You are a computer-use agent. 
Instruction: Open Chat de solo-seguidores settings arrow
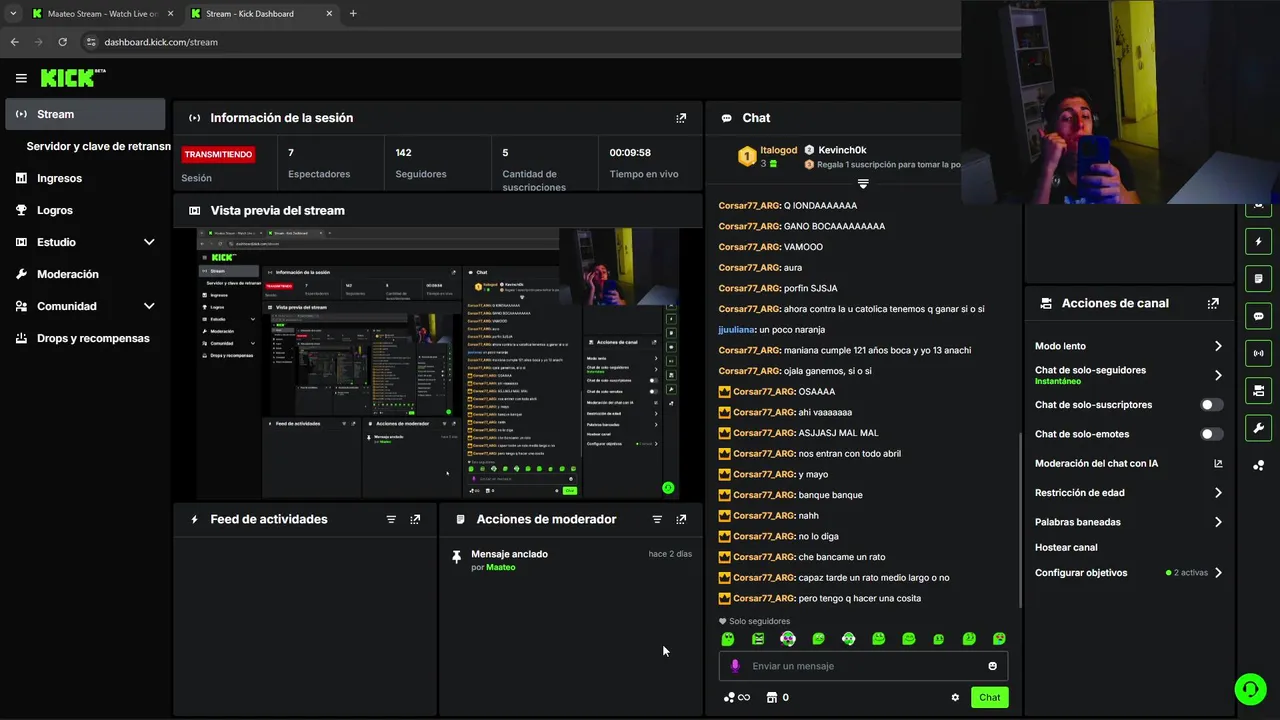[x=1218, y=375]
